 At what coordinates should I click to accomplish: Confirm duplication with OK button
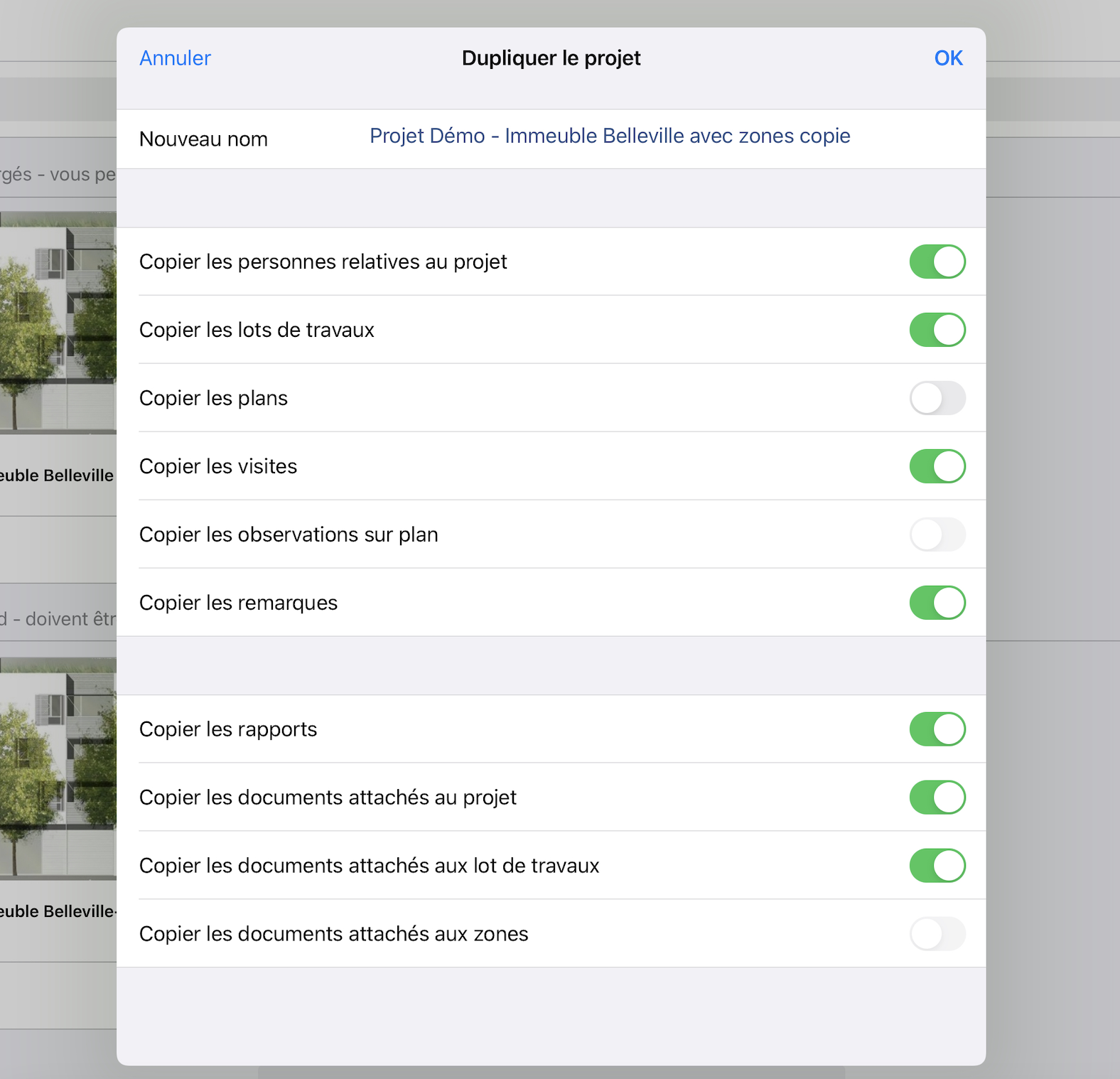[948, 58]
